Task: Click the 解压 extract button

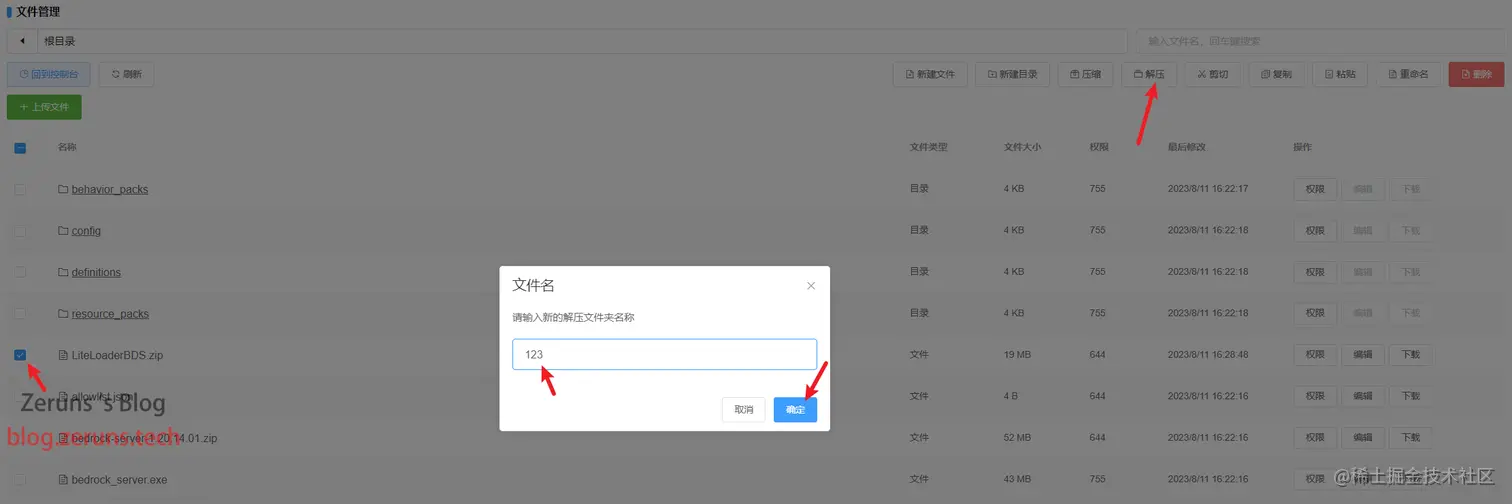Action: click(1149, 74)
